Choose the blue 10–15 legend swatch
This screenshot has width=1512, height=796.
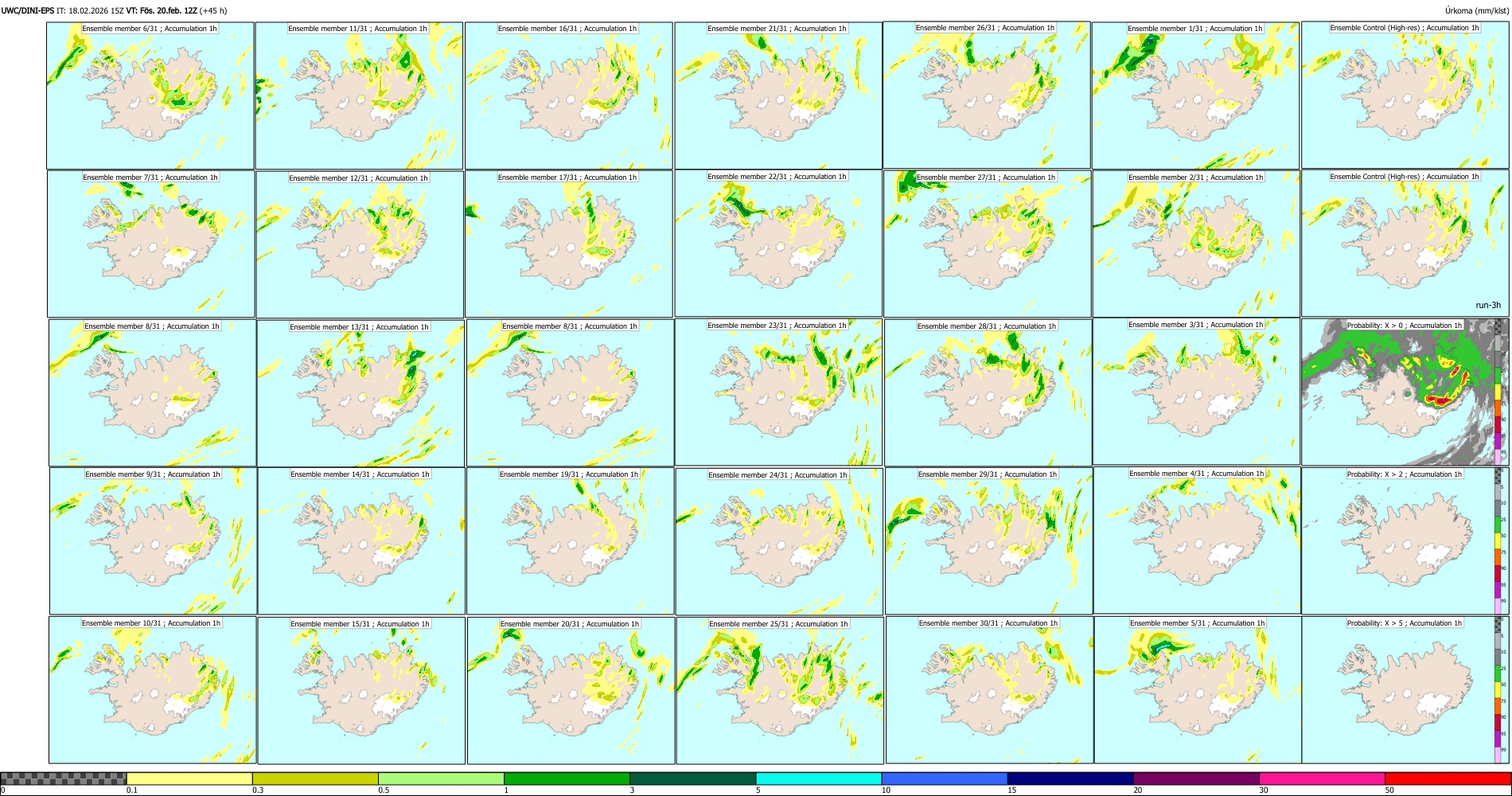[x=945, y=778]
